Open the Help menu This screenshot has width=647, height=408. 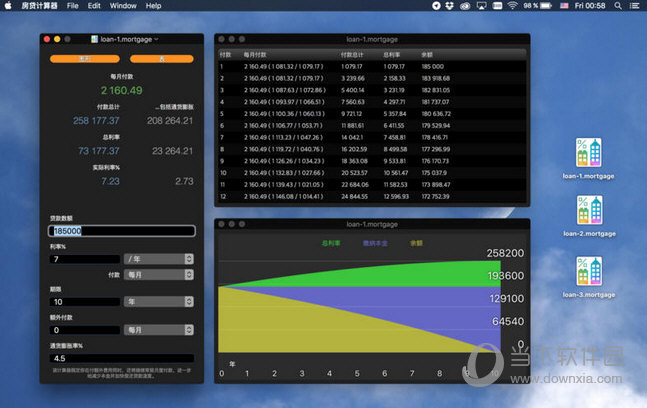click(153, 6)
